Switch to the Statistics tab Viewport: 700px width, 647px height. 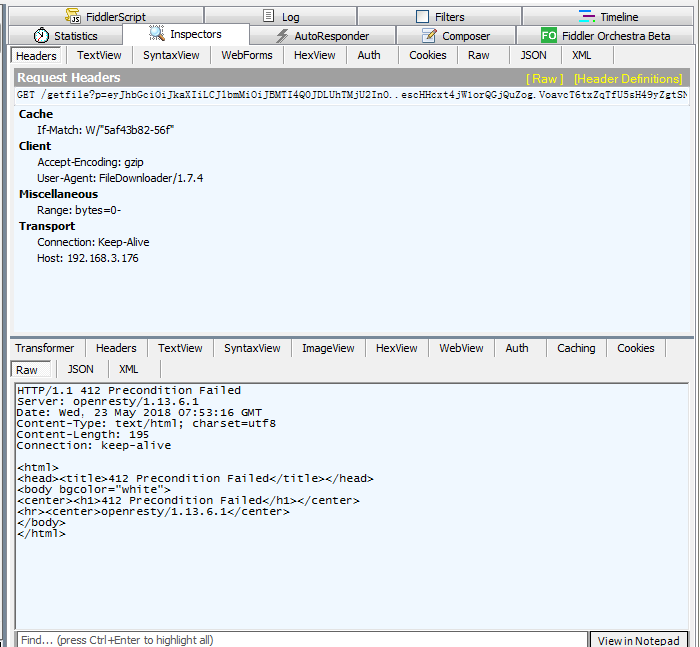click(66, 36)
